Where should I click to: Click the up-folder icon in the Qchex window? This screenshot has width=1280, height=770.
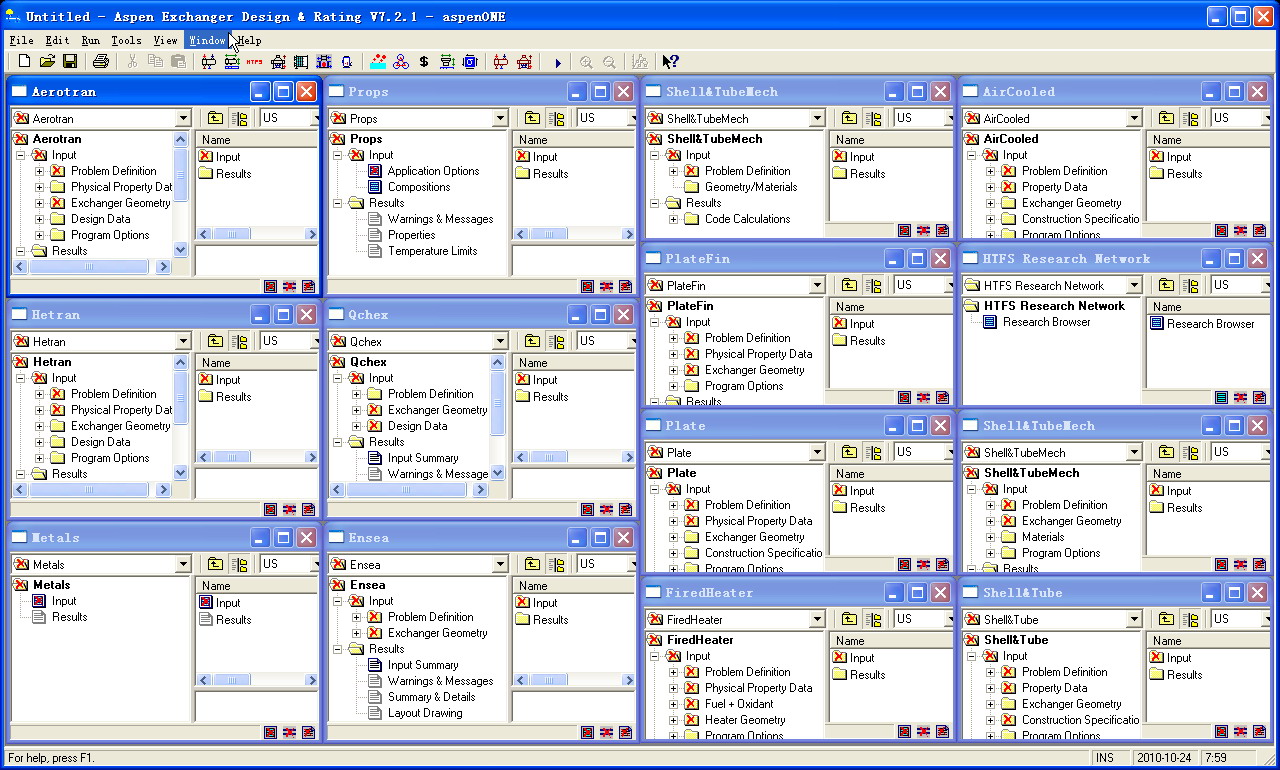point(532,341)
